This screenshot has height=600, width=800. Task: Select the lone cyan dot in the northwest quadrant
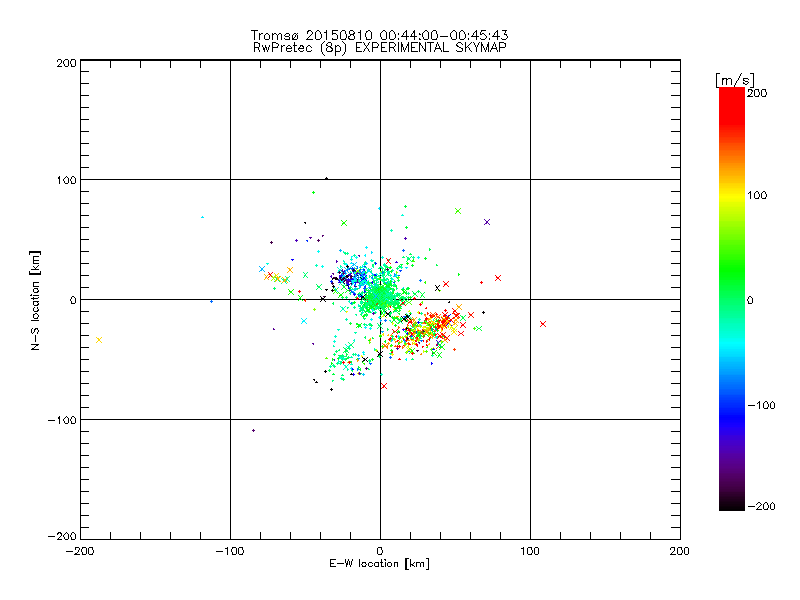203,217
